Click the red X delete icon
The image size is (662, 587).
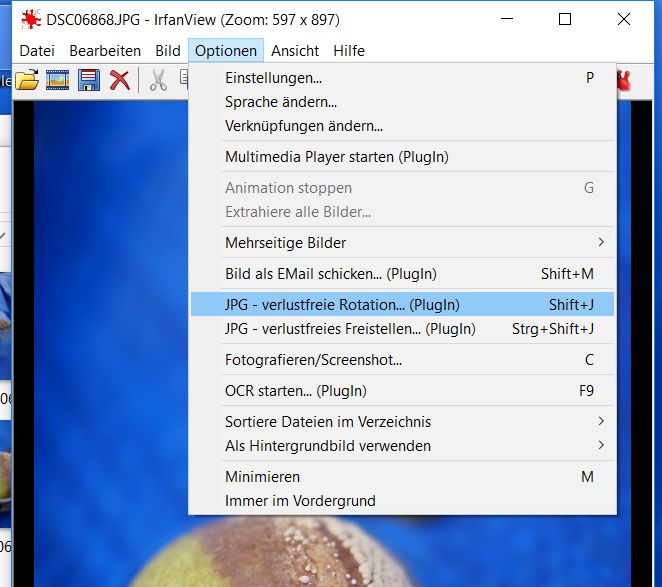click(120, 80)
